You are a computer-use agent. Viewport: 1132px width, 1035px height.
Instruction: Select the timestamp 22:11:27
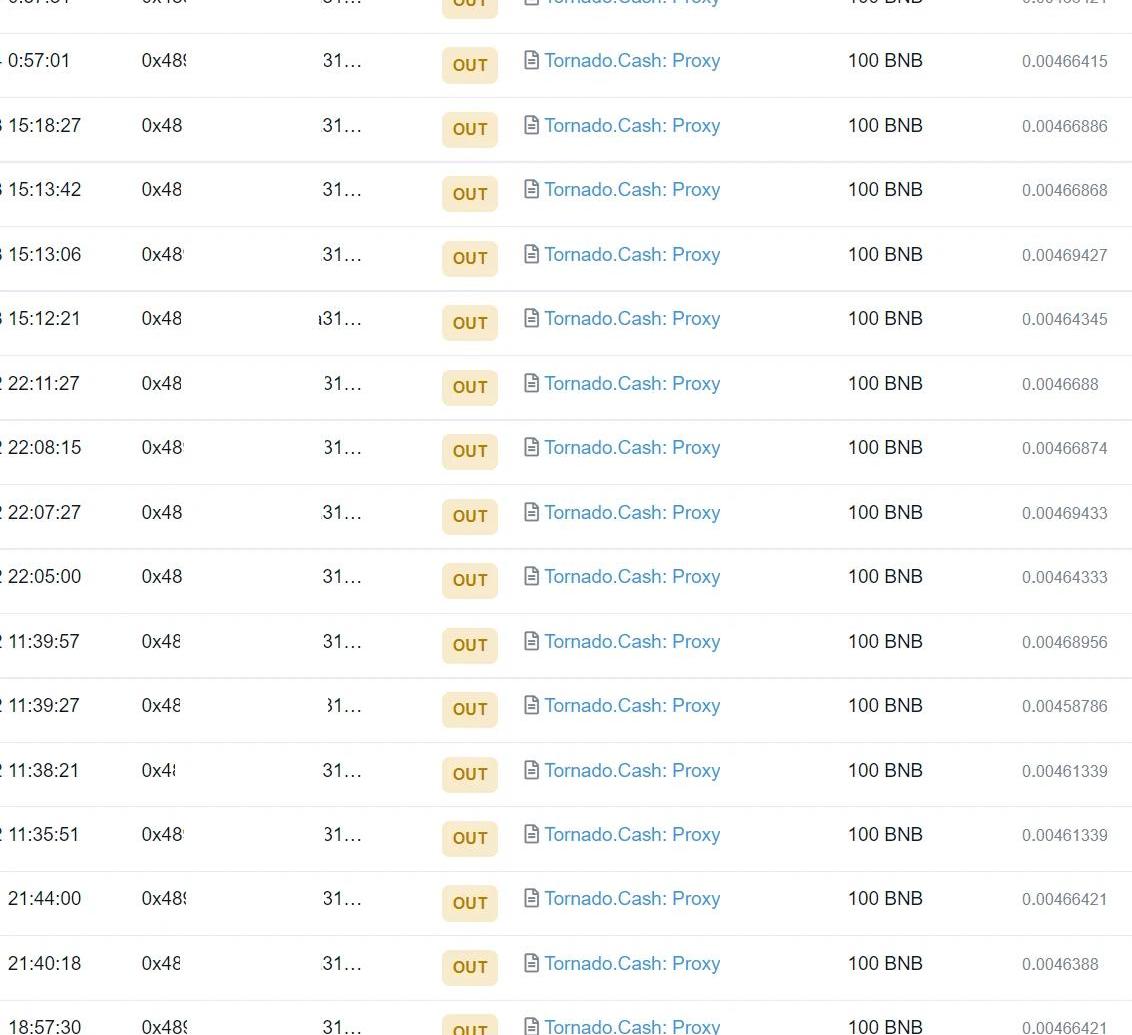(43, 383)
